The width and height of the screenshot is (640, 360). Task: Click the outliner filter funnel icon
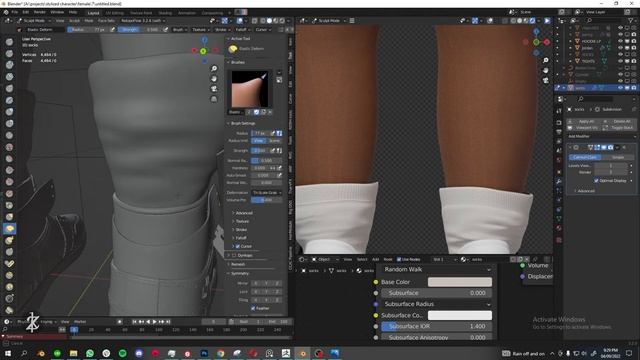click(631, 20)
